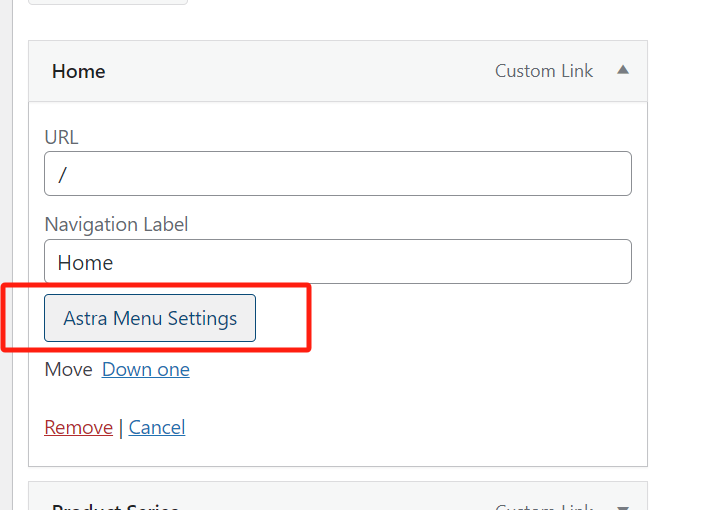Collapse the Home menu item arrow
712x510 pixels.
623,71
